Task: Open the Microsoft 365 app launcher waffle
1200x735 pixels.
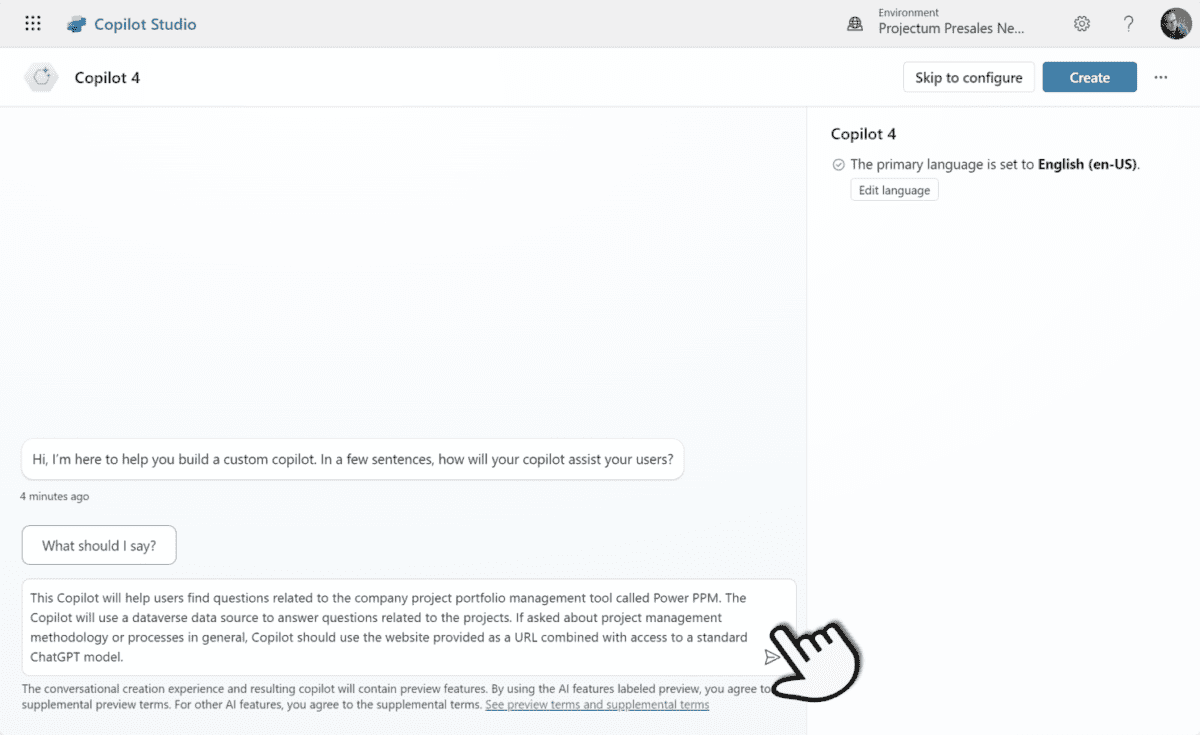Action: (32, 23)
